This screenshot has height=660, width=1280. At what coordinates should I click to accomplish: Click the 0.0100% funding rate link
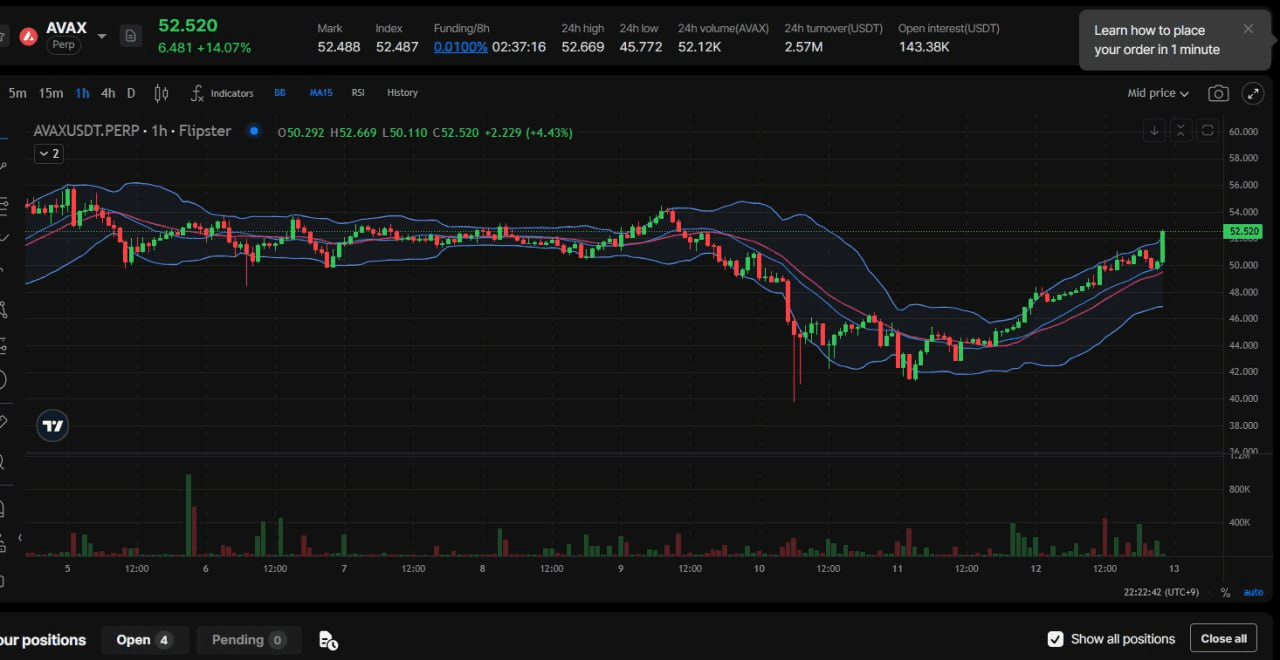tap(460, 47)
